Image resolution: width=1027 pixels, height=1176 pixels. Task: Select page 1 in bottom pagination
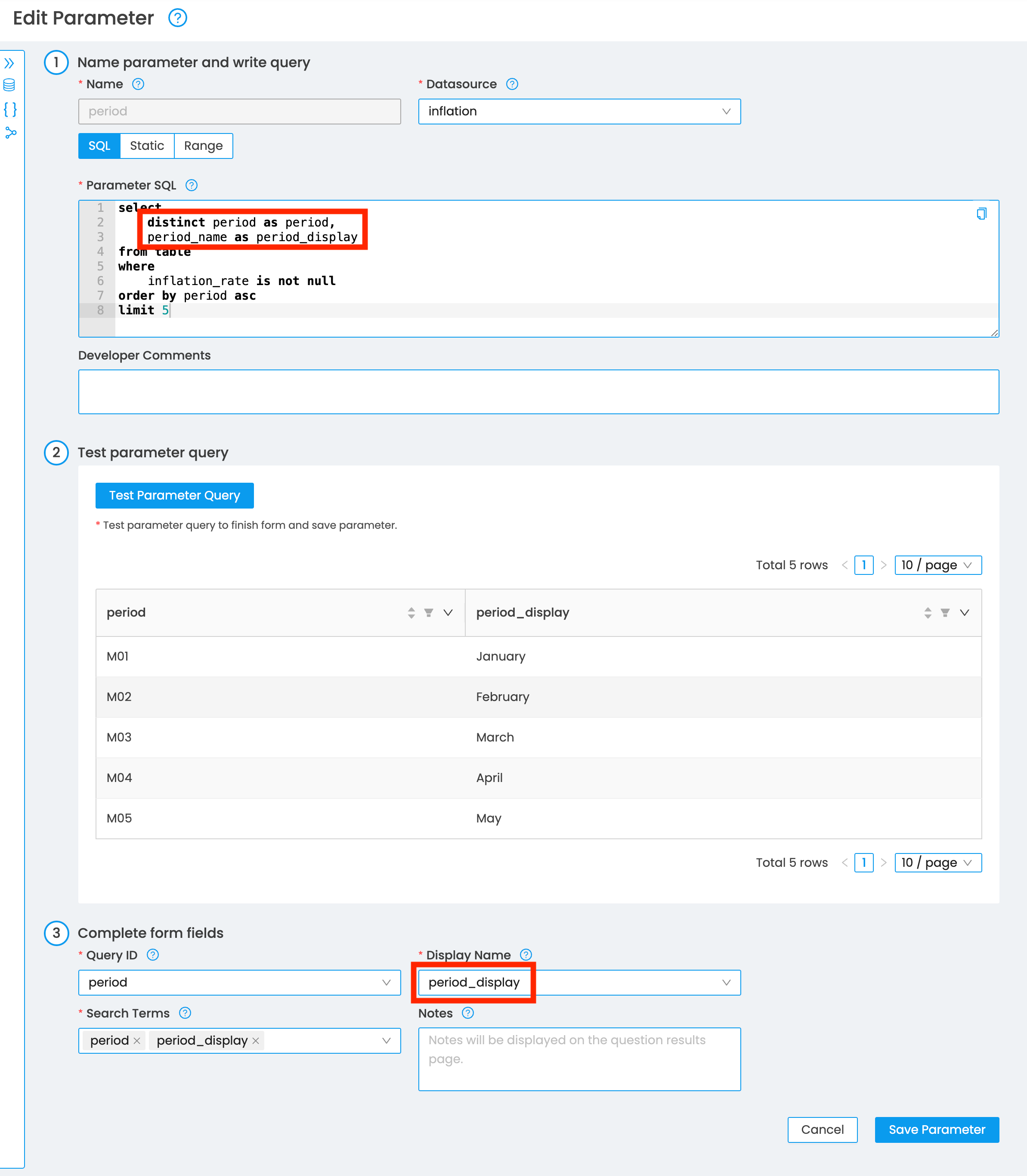(x=864, y=863)
